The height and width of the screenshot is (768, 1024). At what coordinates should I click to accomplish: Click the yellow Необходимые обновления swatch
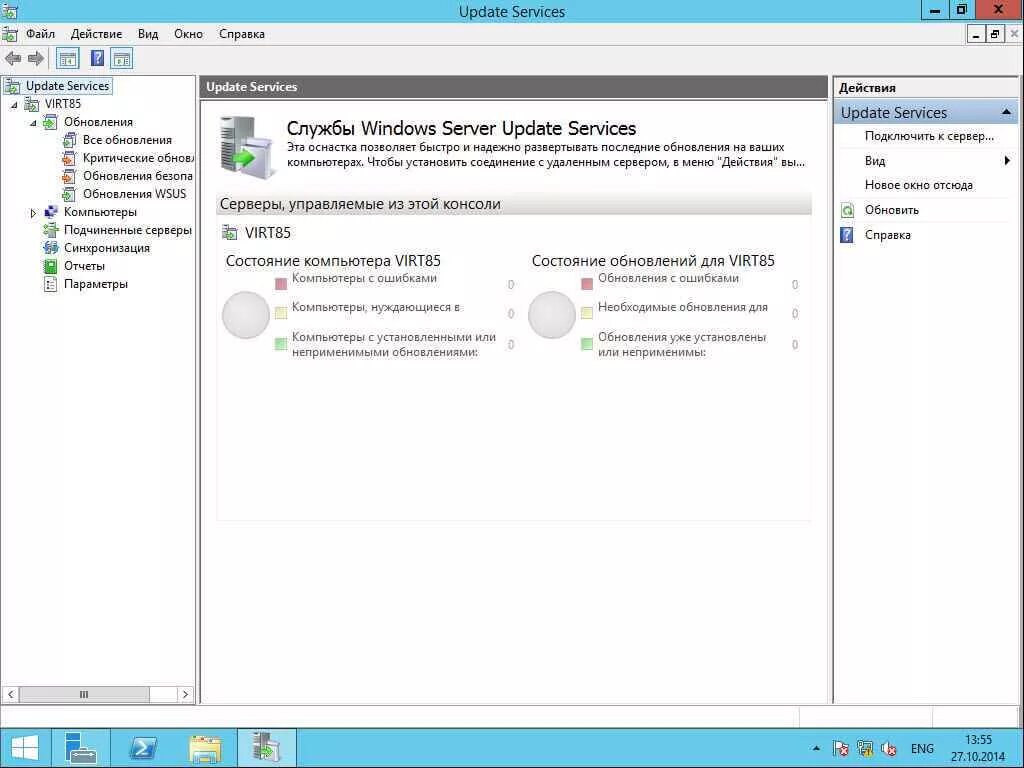click(x=586, y=313)
